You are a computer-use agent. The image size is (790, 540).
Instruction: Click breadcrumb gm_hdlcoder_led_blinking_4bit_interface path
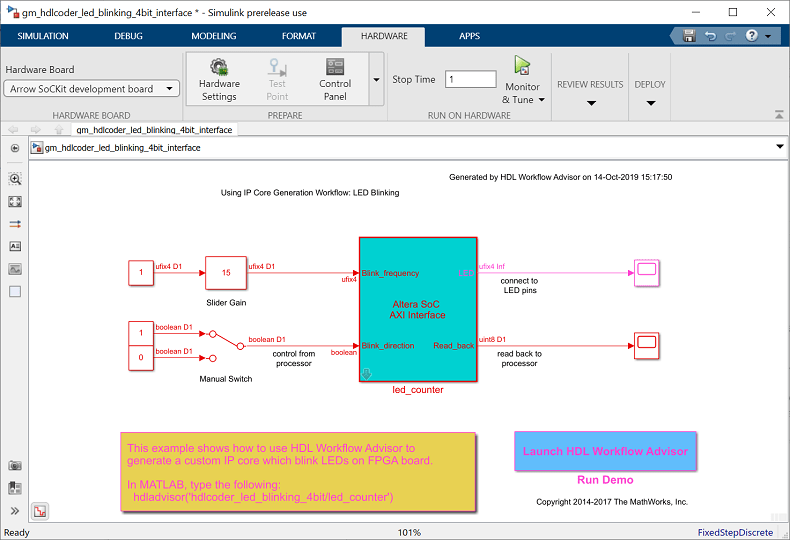click(x=122, y=148)
